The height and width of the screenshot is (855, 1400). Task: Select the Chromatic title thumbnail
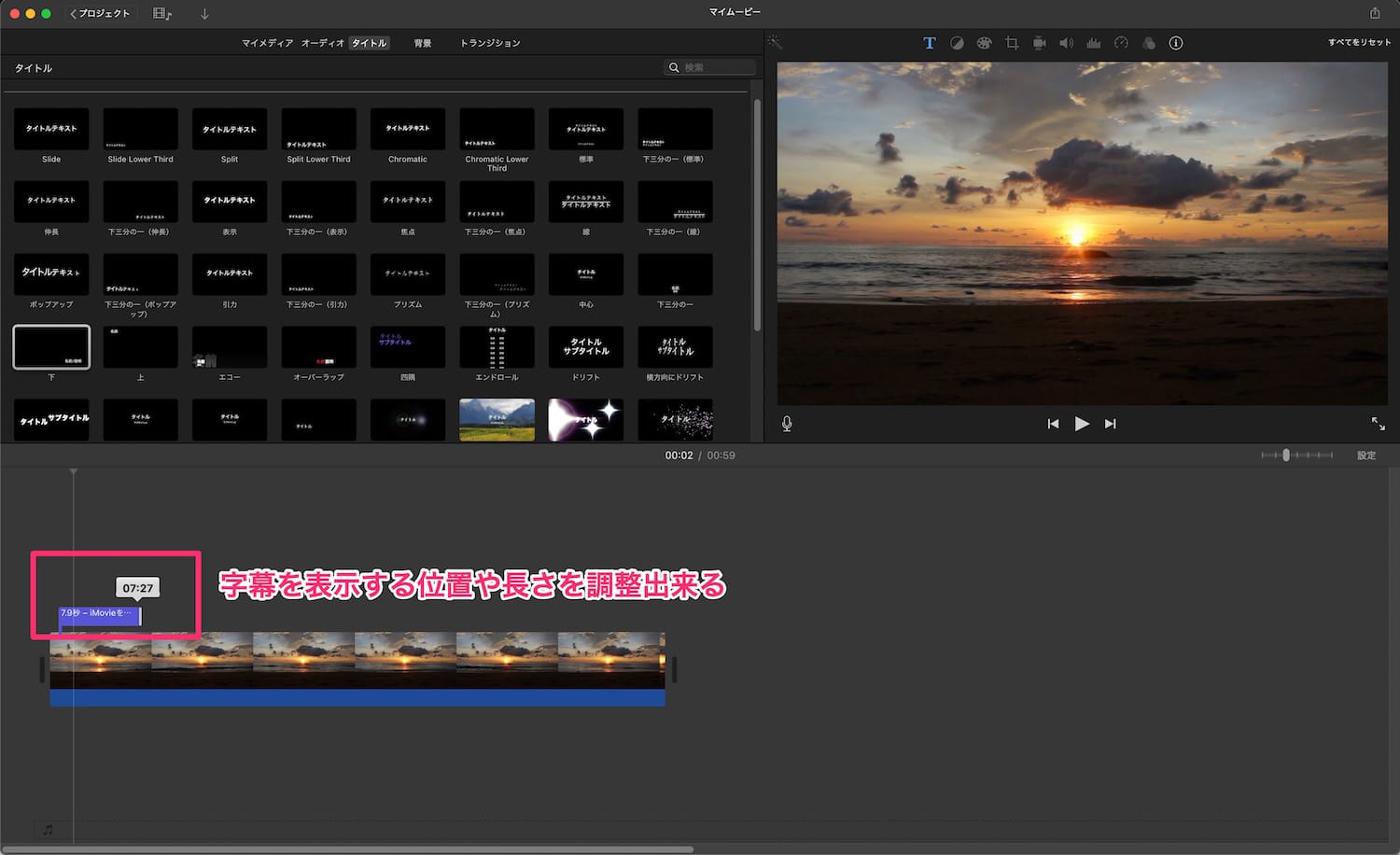(x=408, y=129)
